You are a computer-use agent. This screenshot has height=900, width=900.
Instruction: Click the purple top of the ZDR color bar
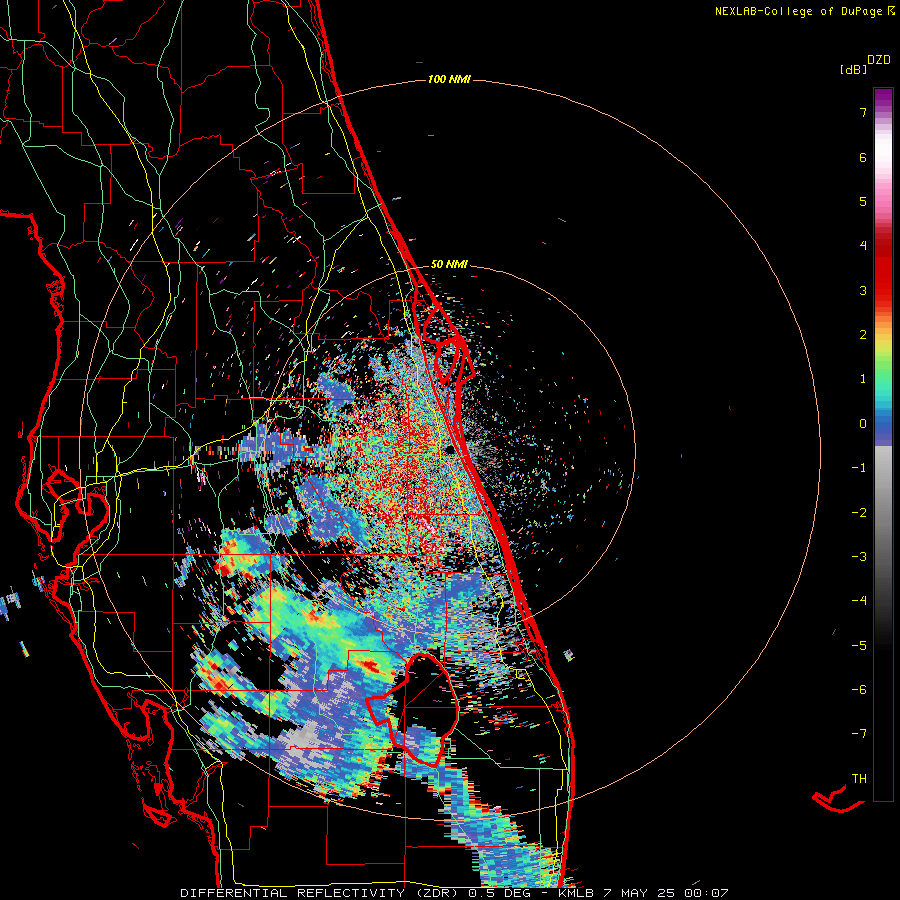[x=883, y=99]
